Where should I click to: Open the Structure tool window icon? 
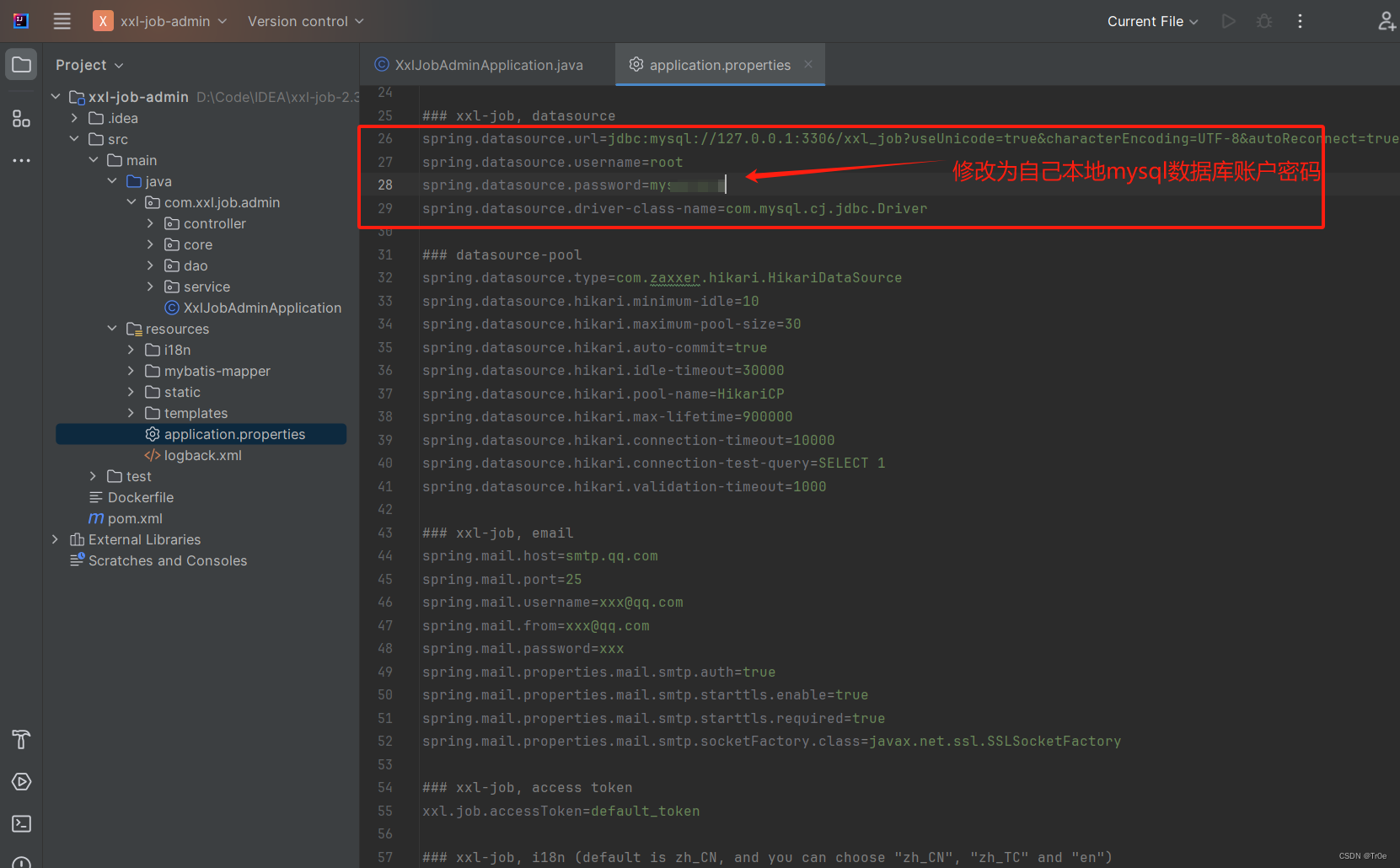pos(21,119)
